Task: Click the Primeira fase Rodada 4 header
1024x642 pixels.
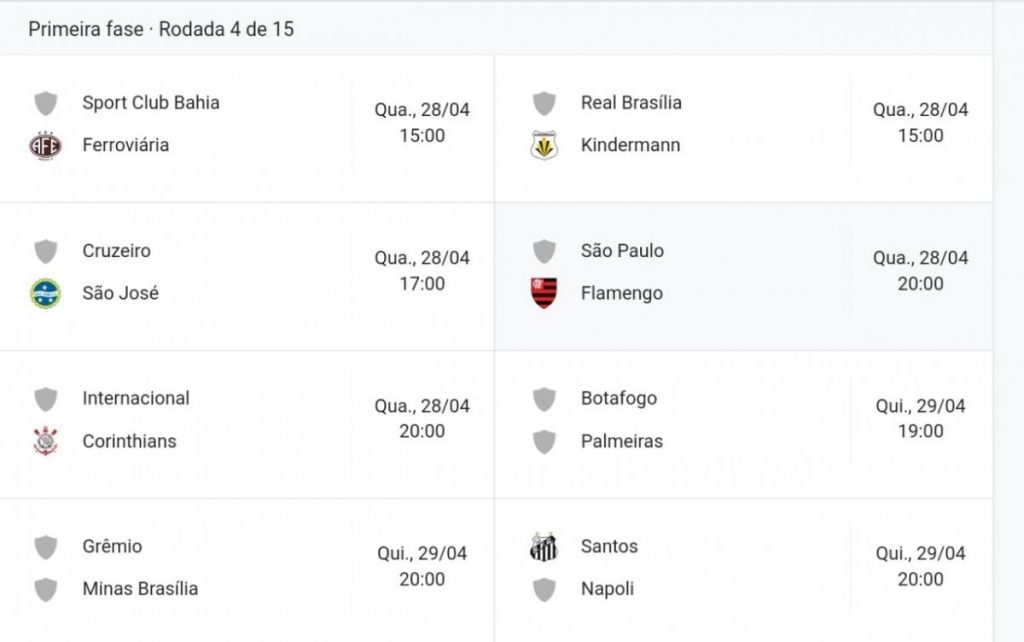Action: pos(161,29)
